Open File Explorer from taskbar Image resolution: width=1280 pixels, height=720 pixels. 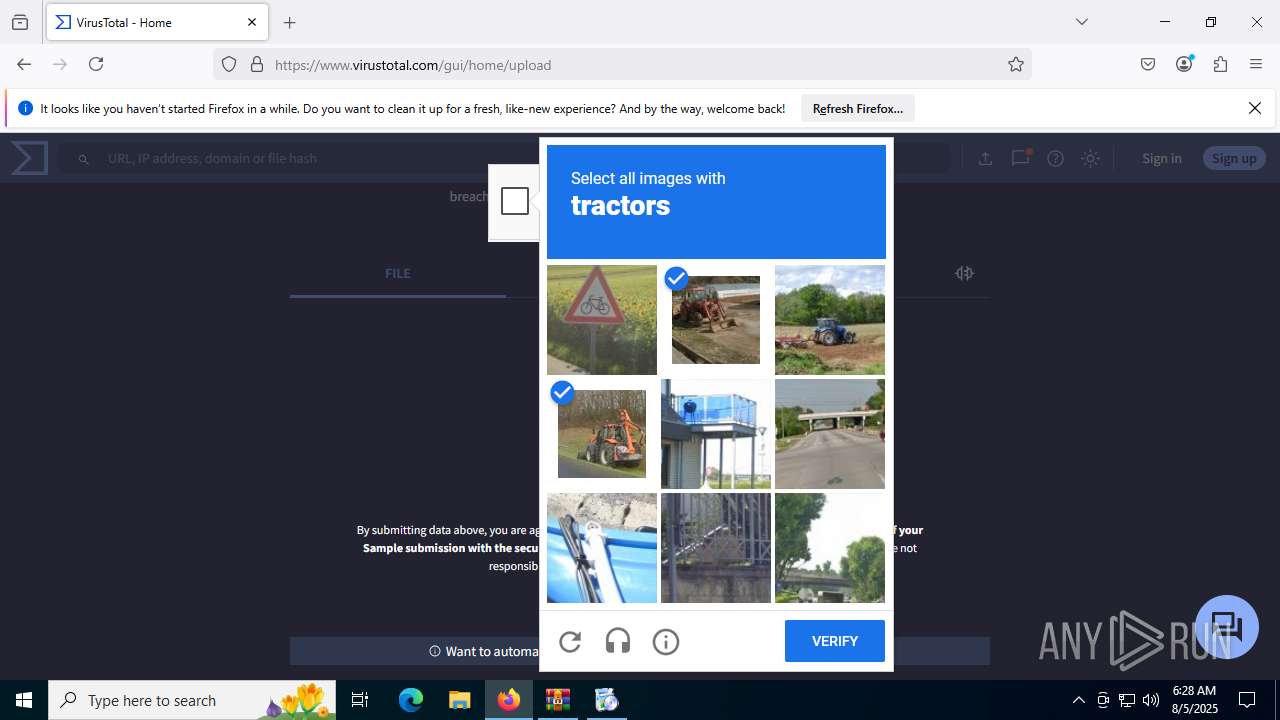[x=459, y=700]
